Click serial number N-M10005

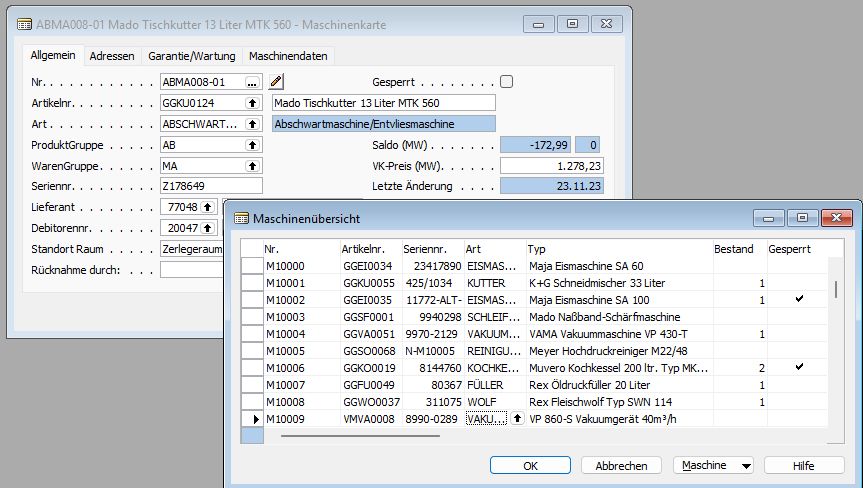[x=433, y=351]
